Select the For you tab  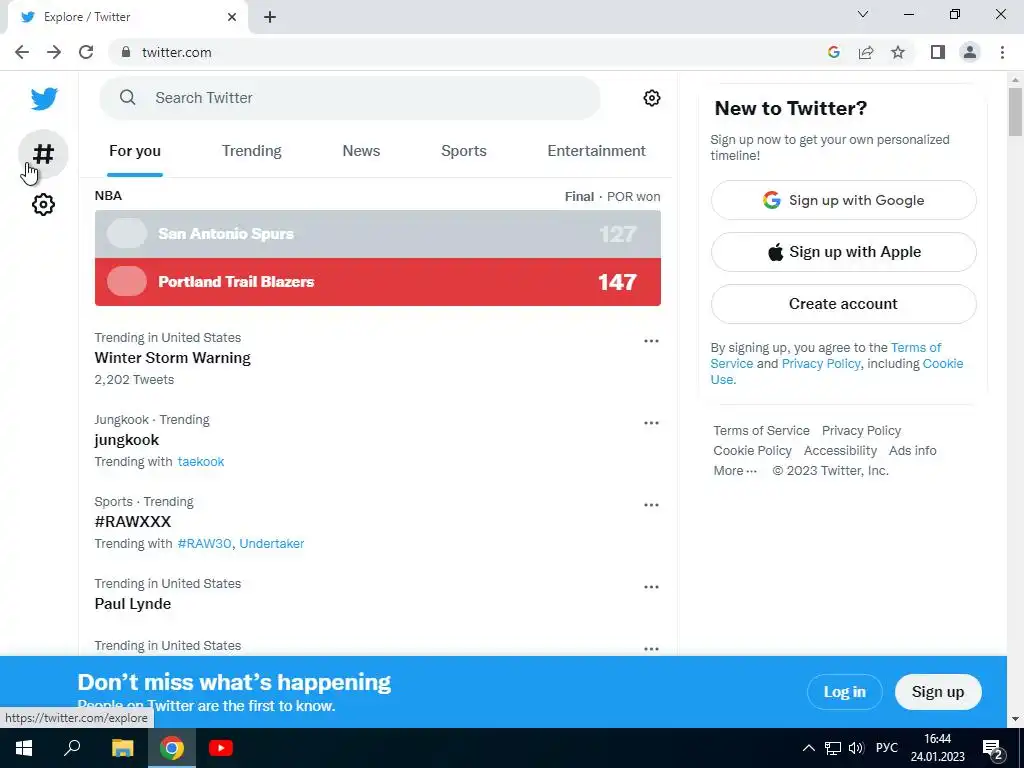pyautogui.click(x=135, y=151)
